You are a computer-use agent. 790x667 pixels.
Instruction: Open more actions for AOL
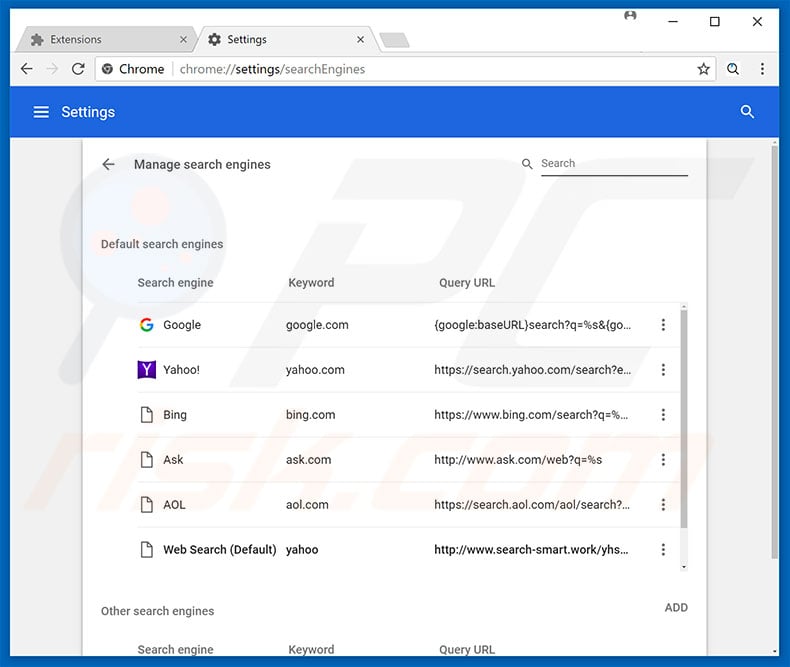(x=663, y=504)
